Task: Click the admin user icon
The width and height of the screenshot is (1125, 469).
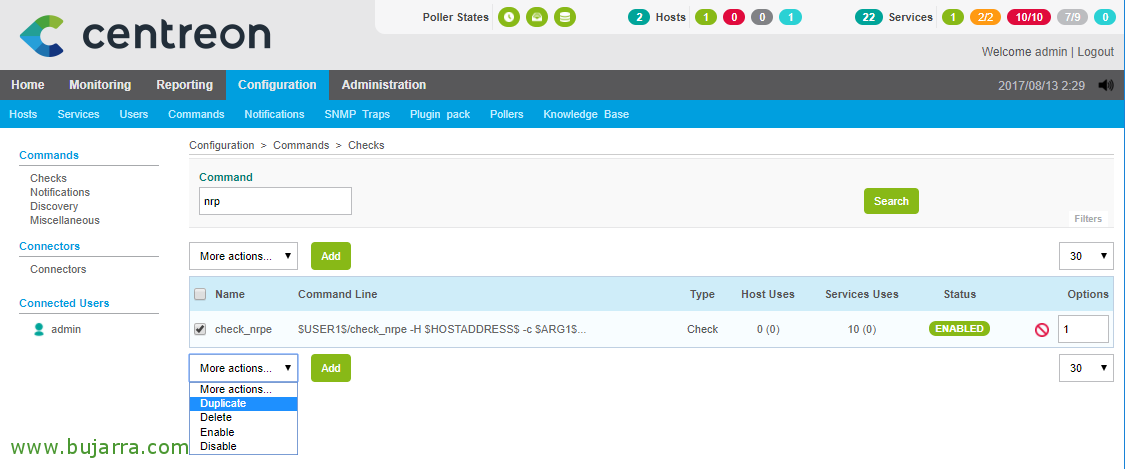Action: tap(39, 329)
